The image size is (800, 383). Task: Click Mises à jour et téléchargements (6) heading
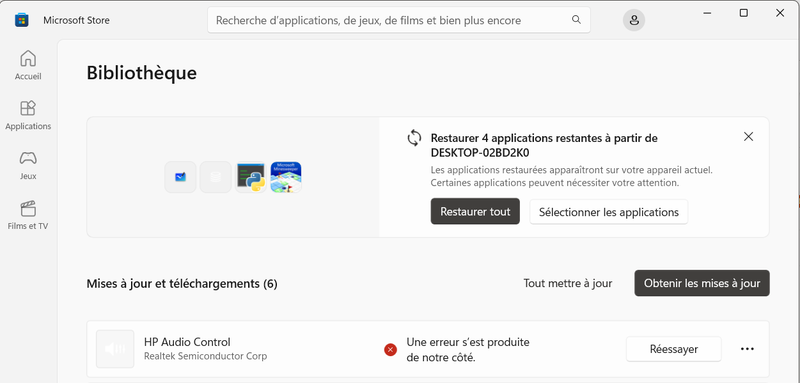click(182, 284)
